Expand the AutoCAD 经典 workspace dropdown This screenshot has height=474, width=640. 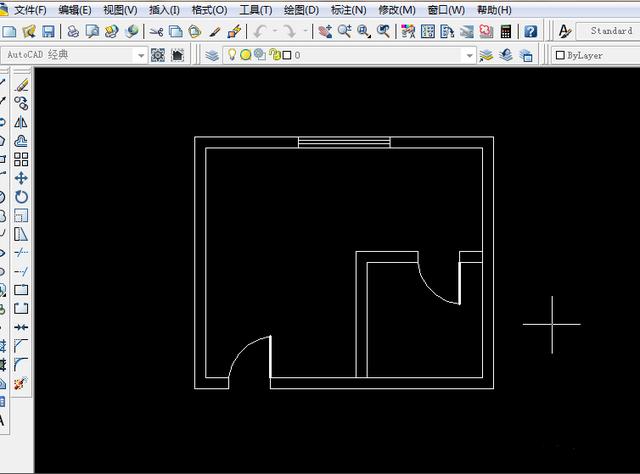click(x=141, y=55)
